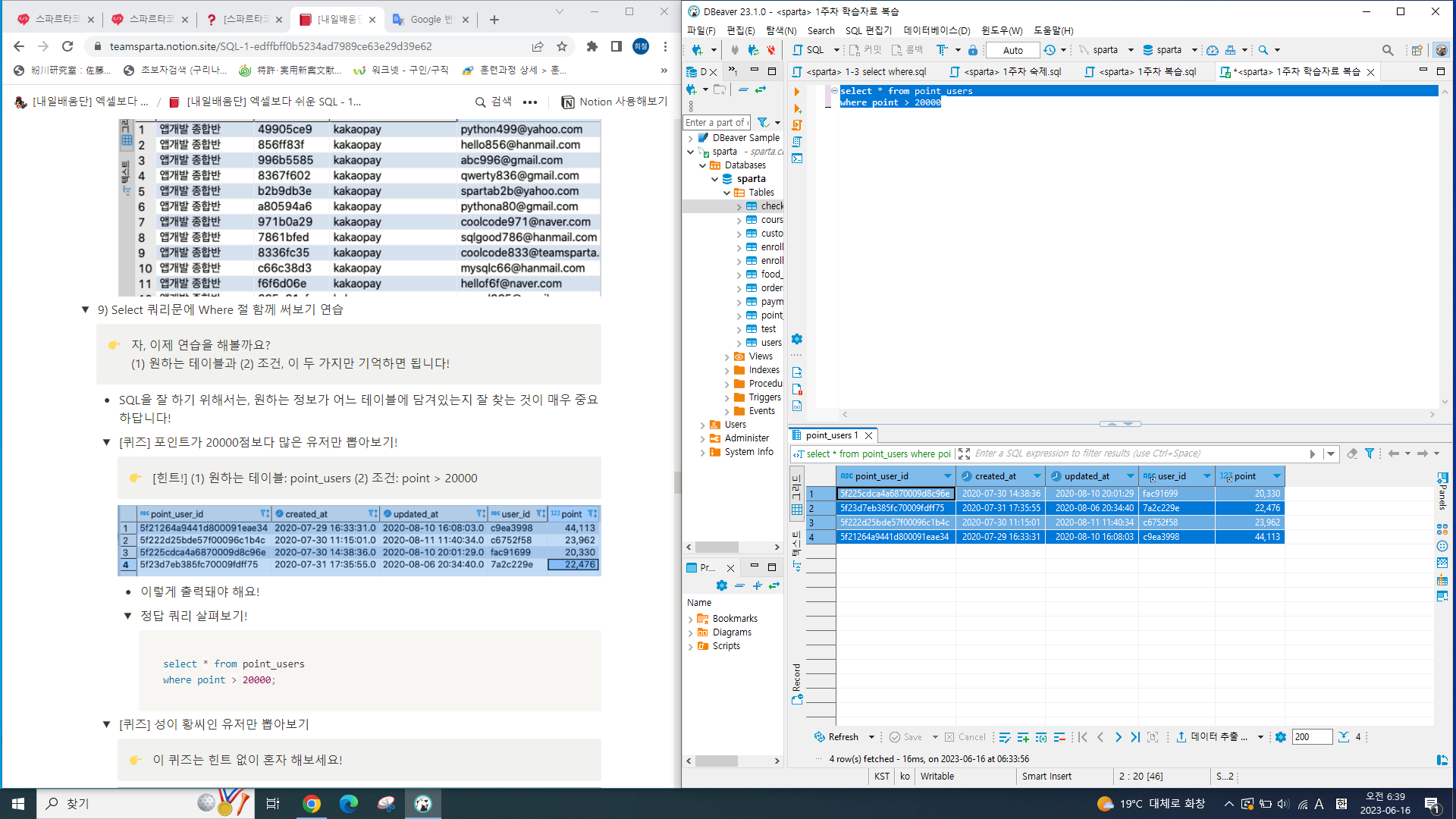The height and width of the screenshot is (819, 1456).
Task: Click the edit cell value icon near Refresh
Action: (x=1005, y=737)
